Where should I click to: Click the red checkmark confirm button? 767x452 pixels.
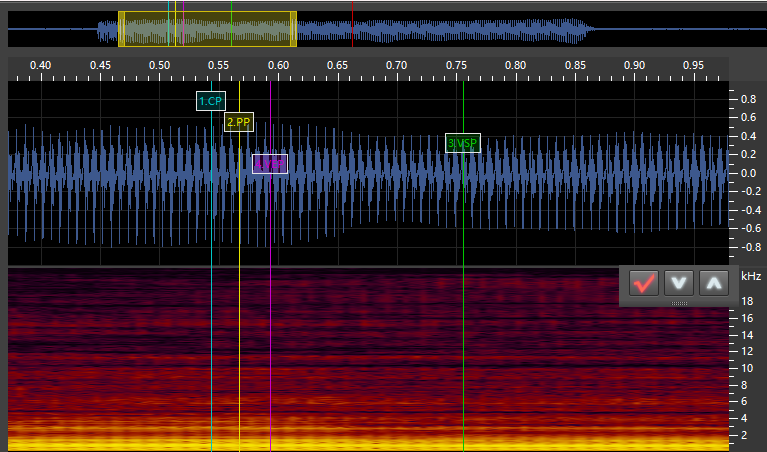coord(644,283)
